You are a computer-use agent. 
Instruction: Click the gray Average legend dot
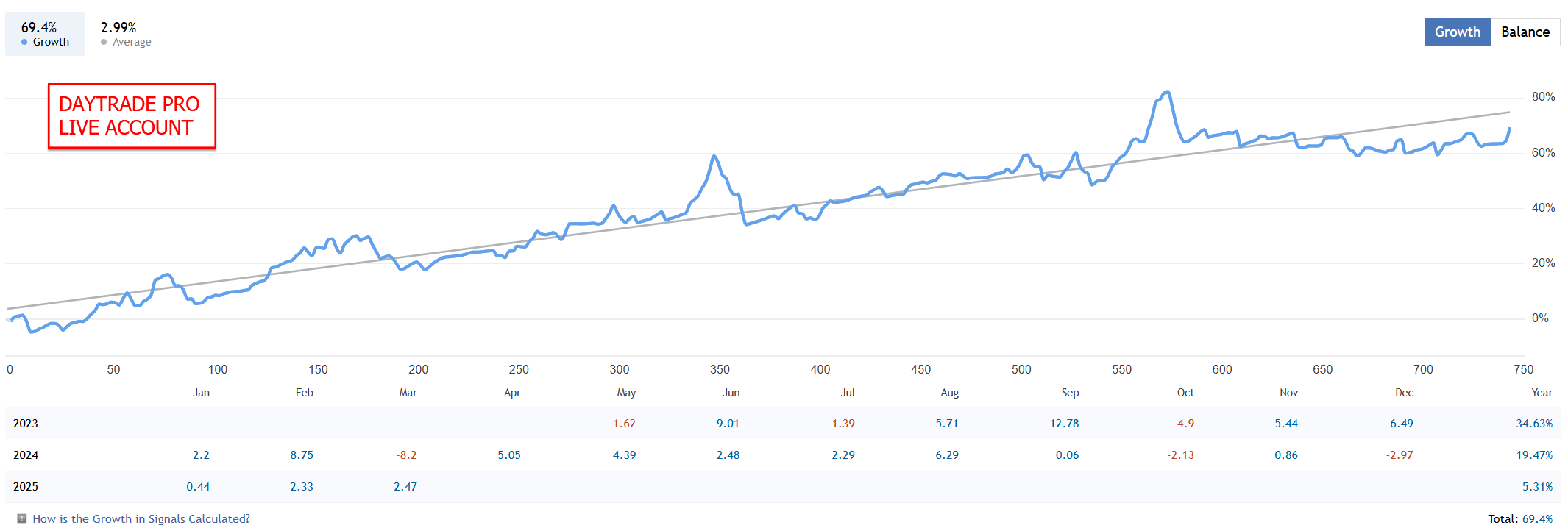tap(104, 42)
